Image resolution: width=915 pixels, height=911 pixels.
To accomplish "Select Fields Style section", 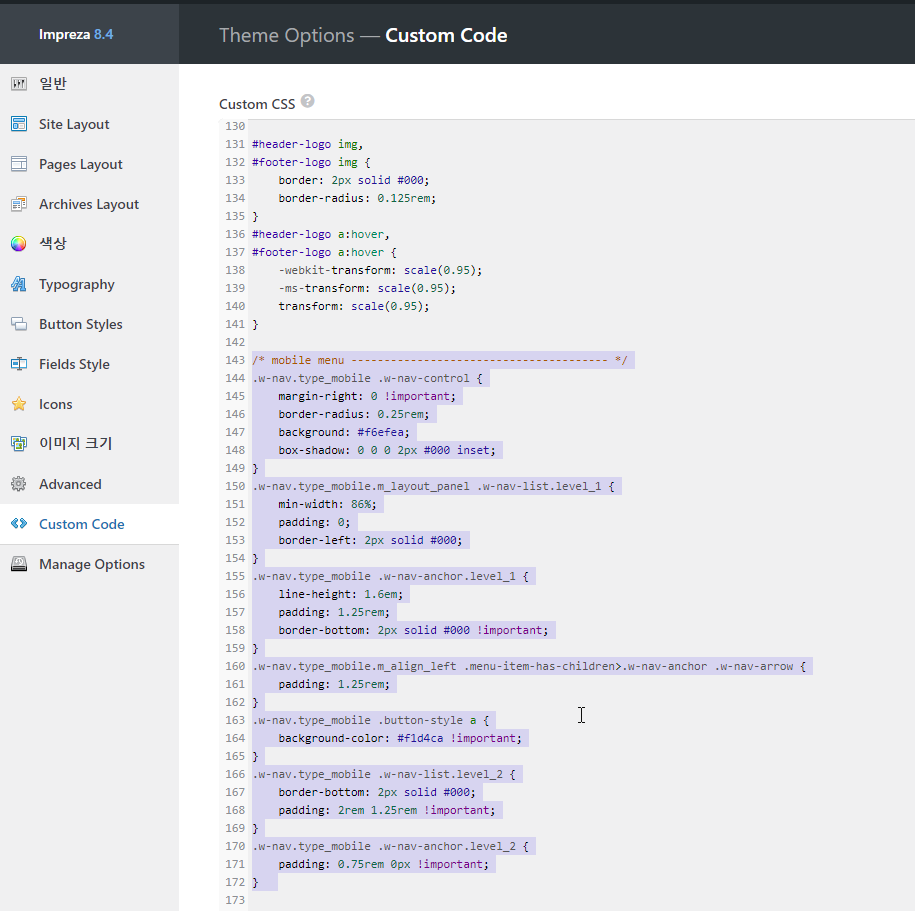I will click(89, 364).
